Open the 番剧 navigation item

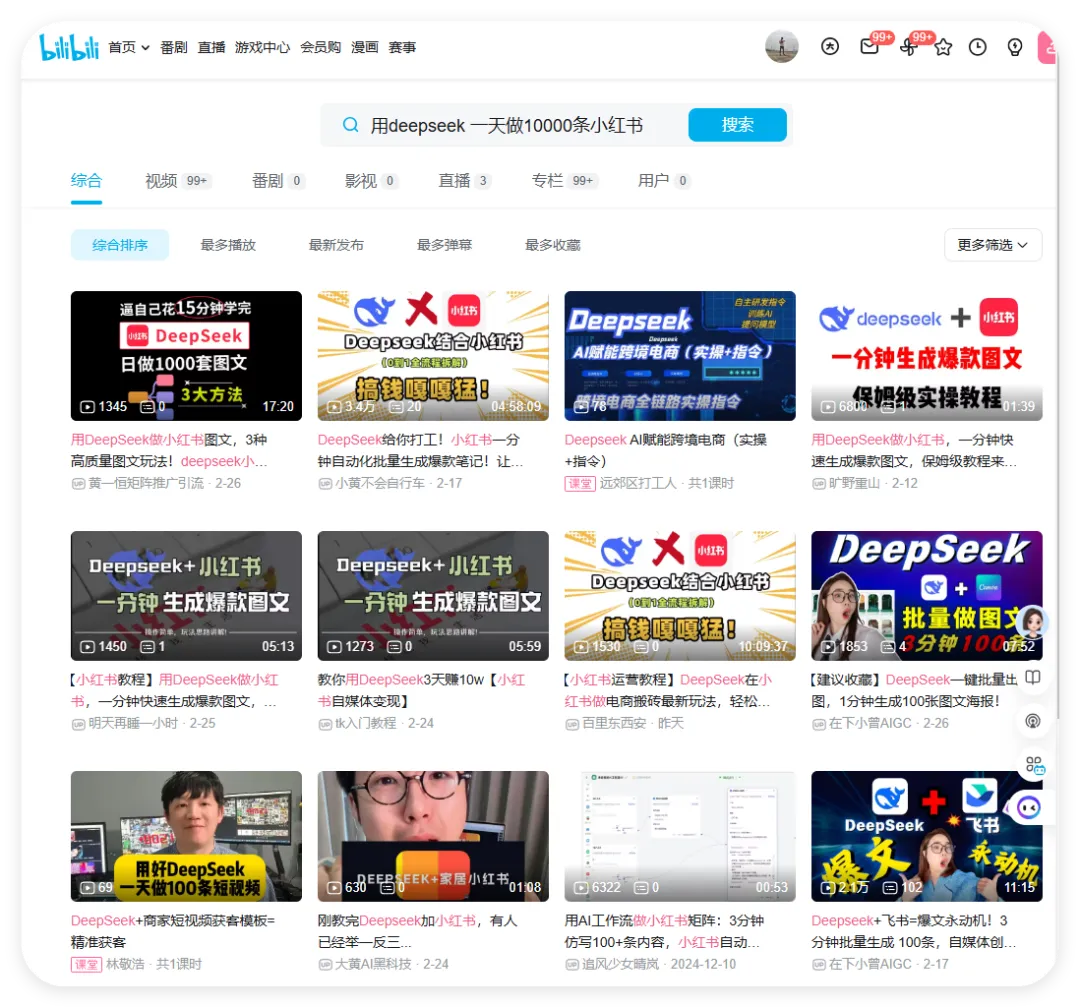tap(174, 47)
